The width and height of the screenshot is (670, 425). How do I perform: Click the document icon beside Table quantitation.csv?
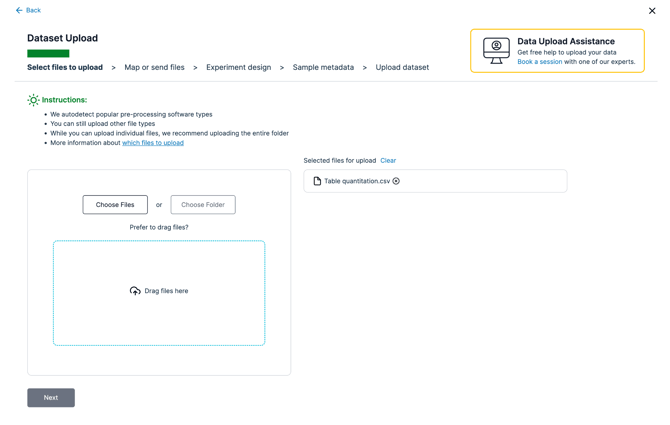317,181
